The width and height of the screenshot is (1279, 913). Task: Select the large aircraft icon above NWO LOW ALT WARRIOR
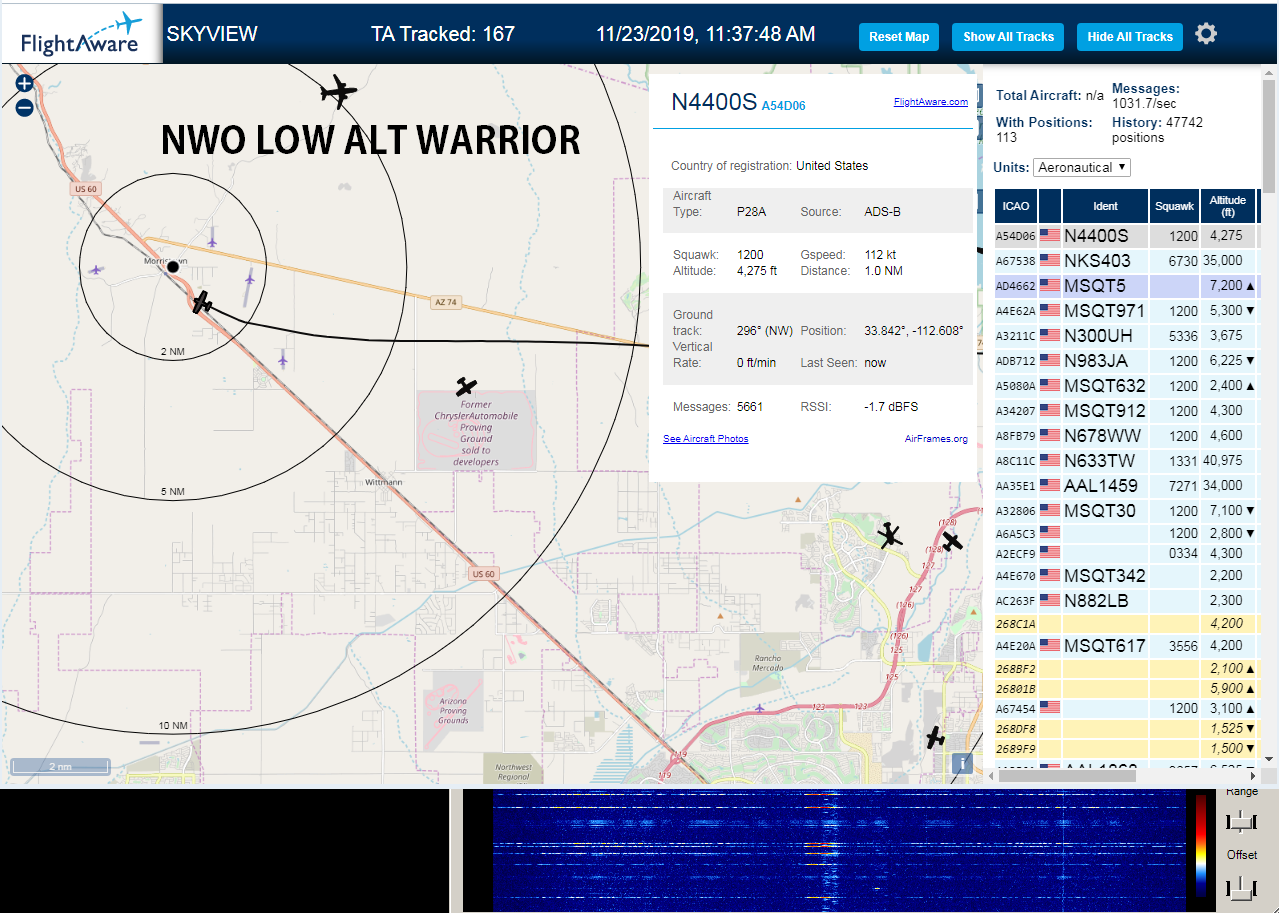[339, 92]
